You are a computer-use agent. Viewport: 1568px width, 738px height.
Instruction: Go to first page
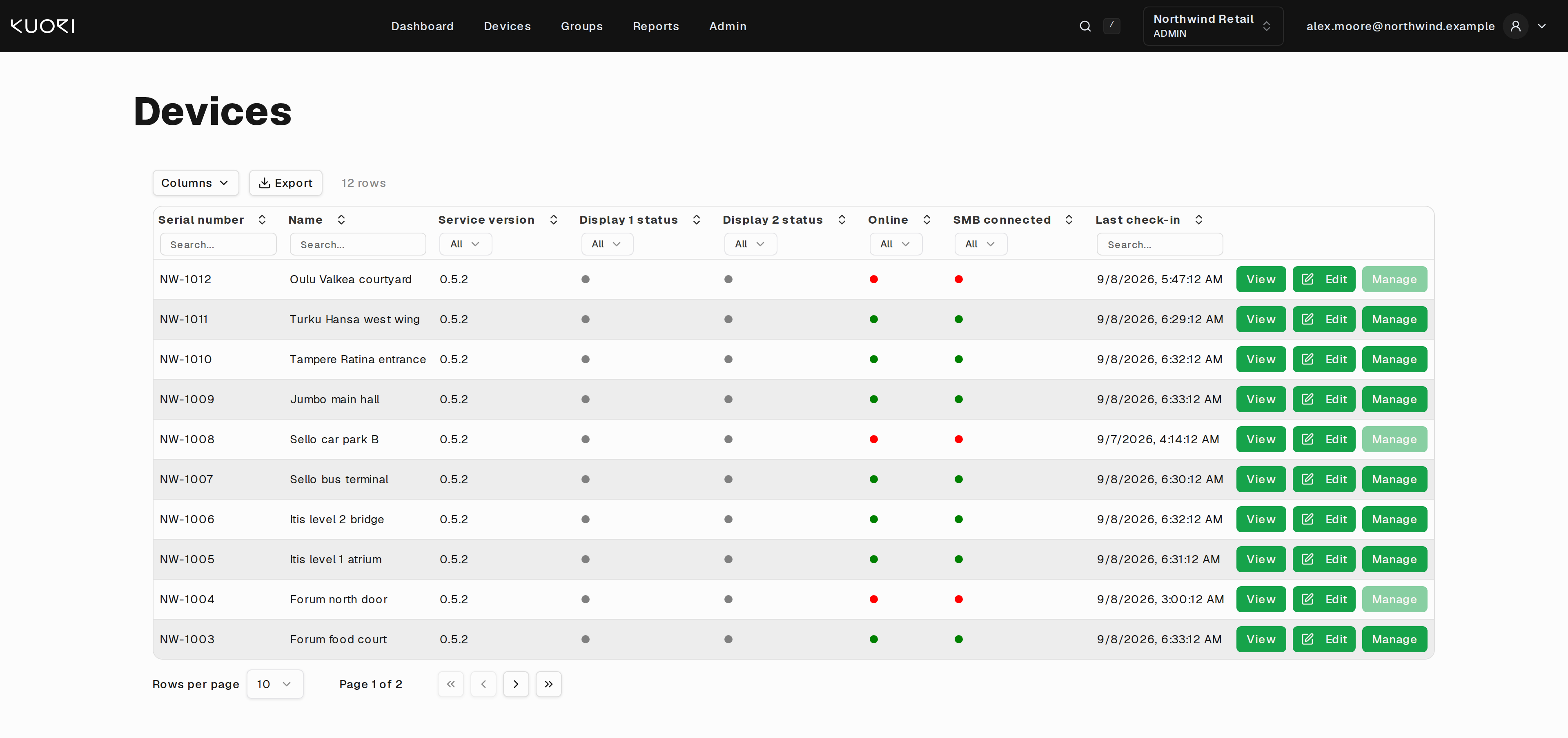(450, 684)
